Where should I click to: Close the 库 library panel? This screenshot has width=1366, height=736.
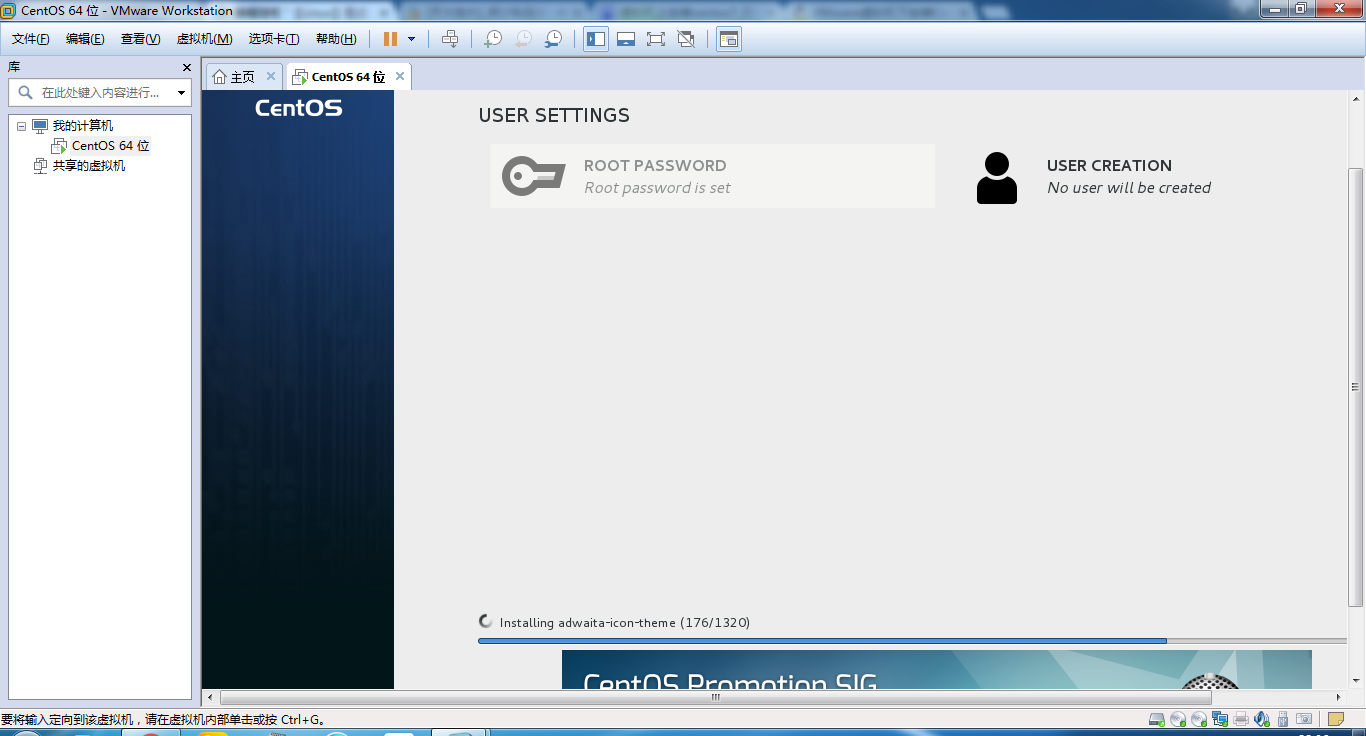tap(186, 67)
